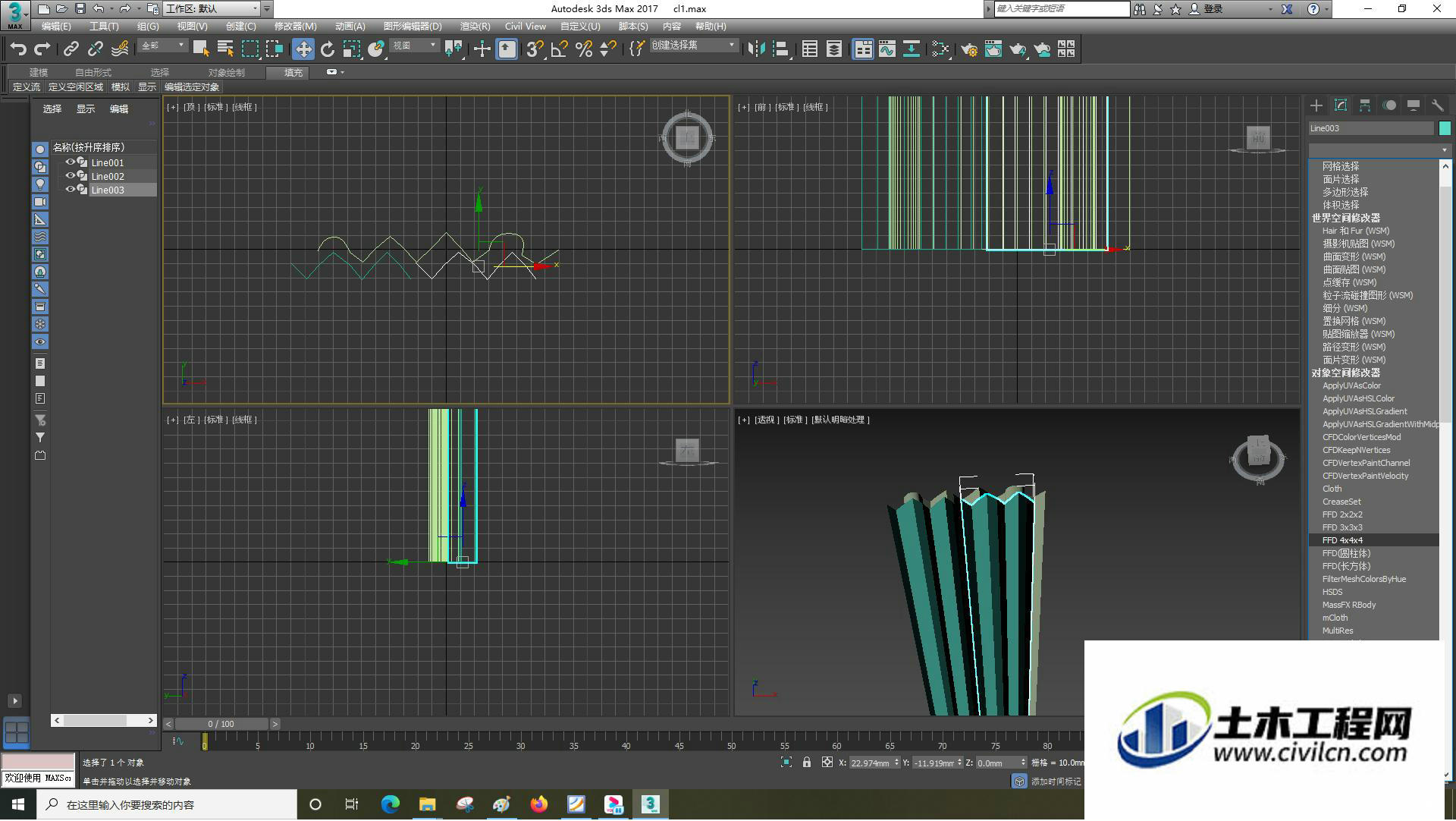Click the Select and Link chain icon
This screenshot has height=821, width=1456.
[71, 49]
